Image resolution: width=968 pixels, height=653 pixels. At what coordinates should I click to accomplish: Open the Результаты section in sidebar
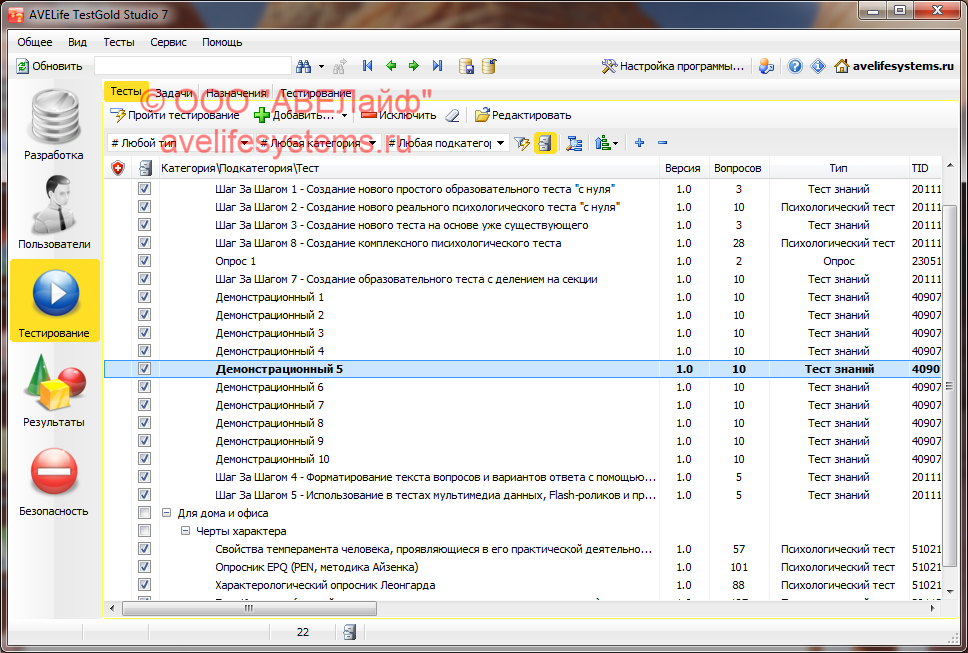point(54,392)
